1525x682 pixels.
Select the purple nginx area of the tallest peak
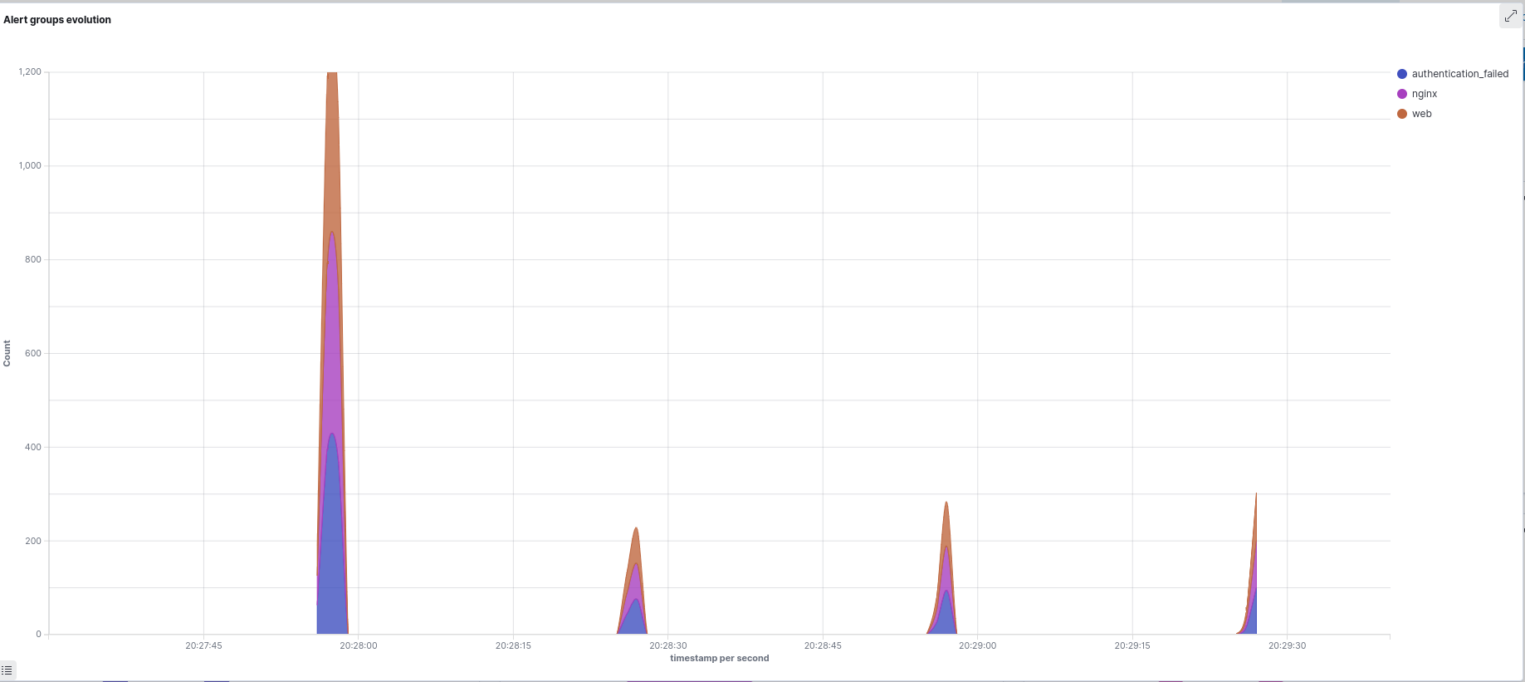(x=332, y=340)
